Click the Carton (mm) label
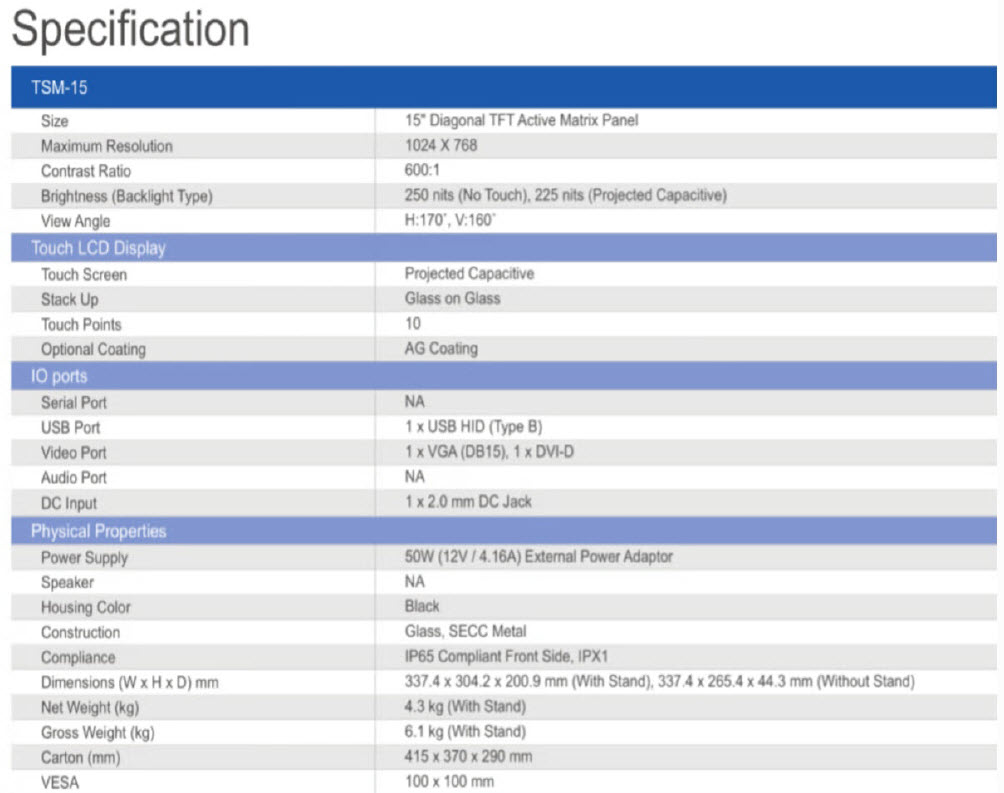 click(x=81, y=758)
